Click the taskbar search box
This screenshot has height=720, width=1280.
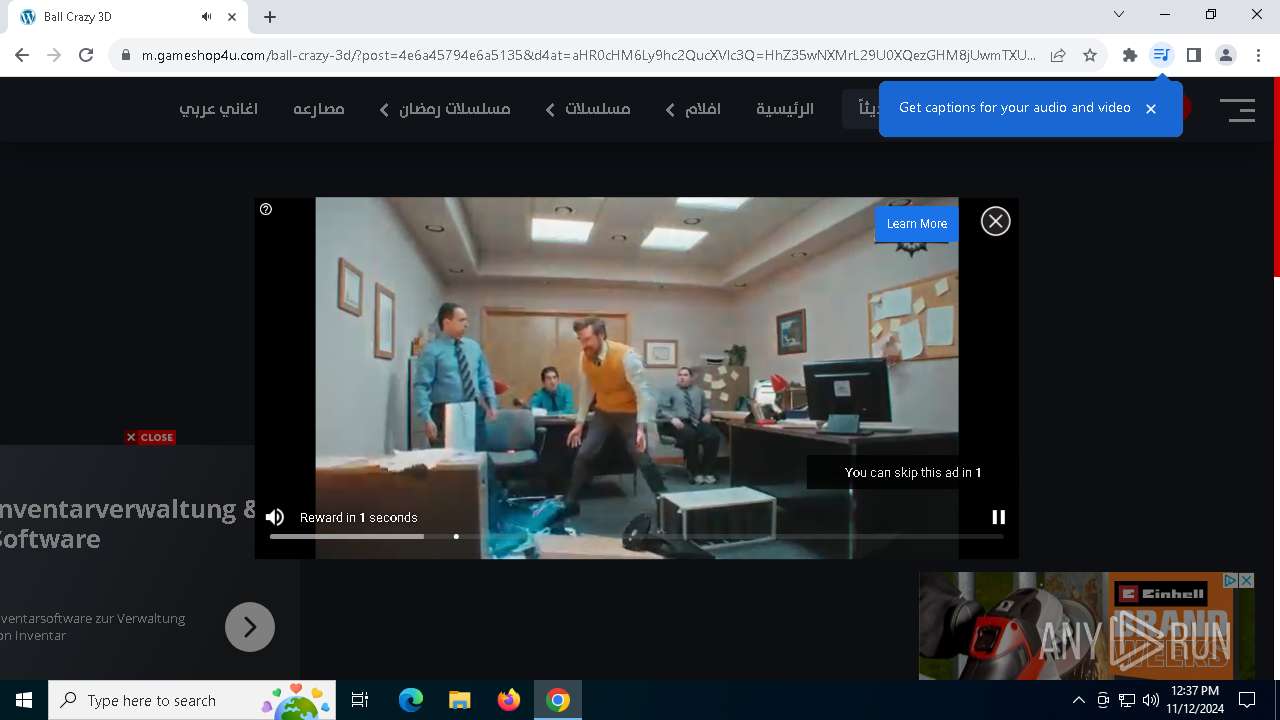click(191, 700)
